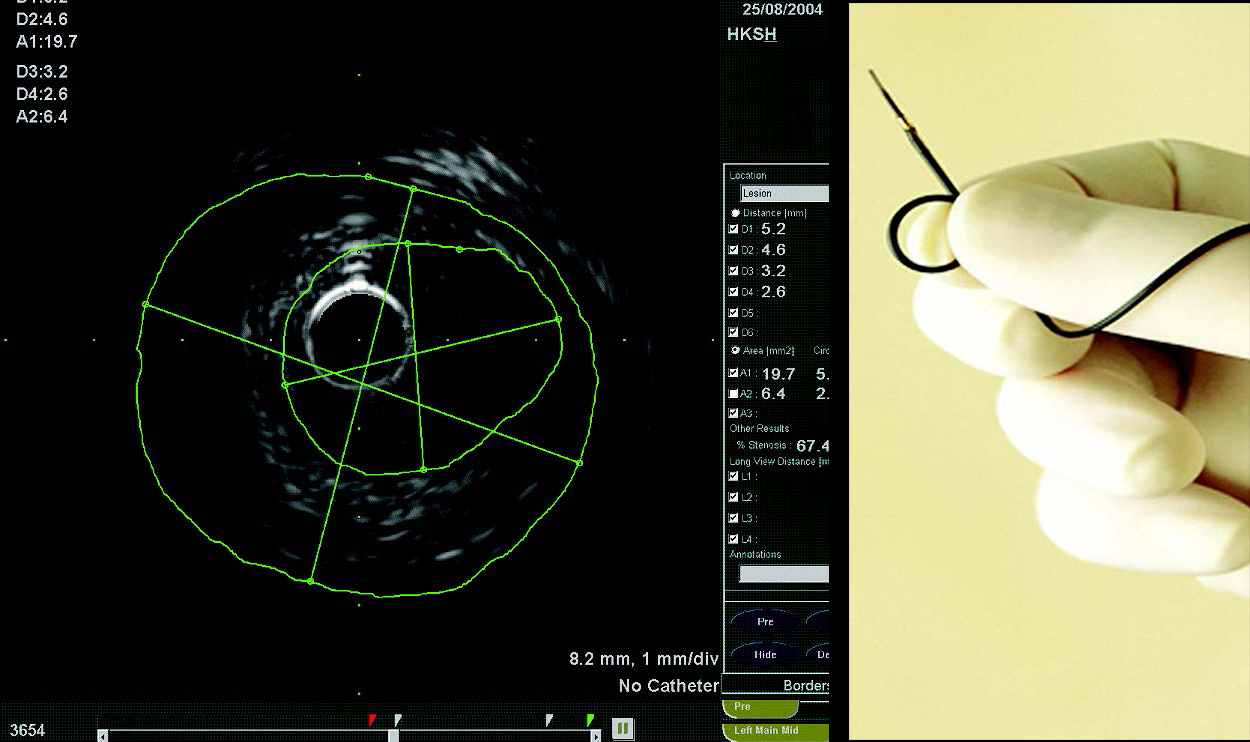Toggle the D3 distance checkbox
The width and height of the screenshot is (1250, 742).
click(x=734, y=271)
